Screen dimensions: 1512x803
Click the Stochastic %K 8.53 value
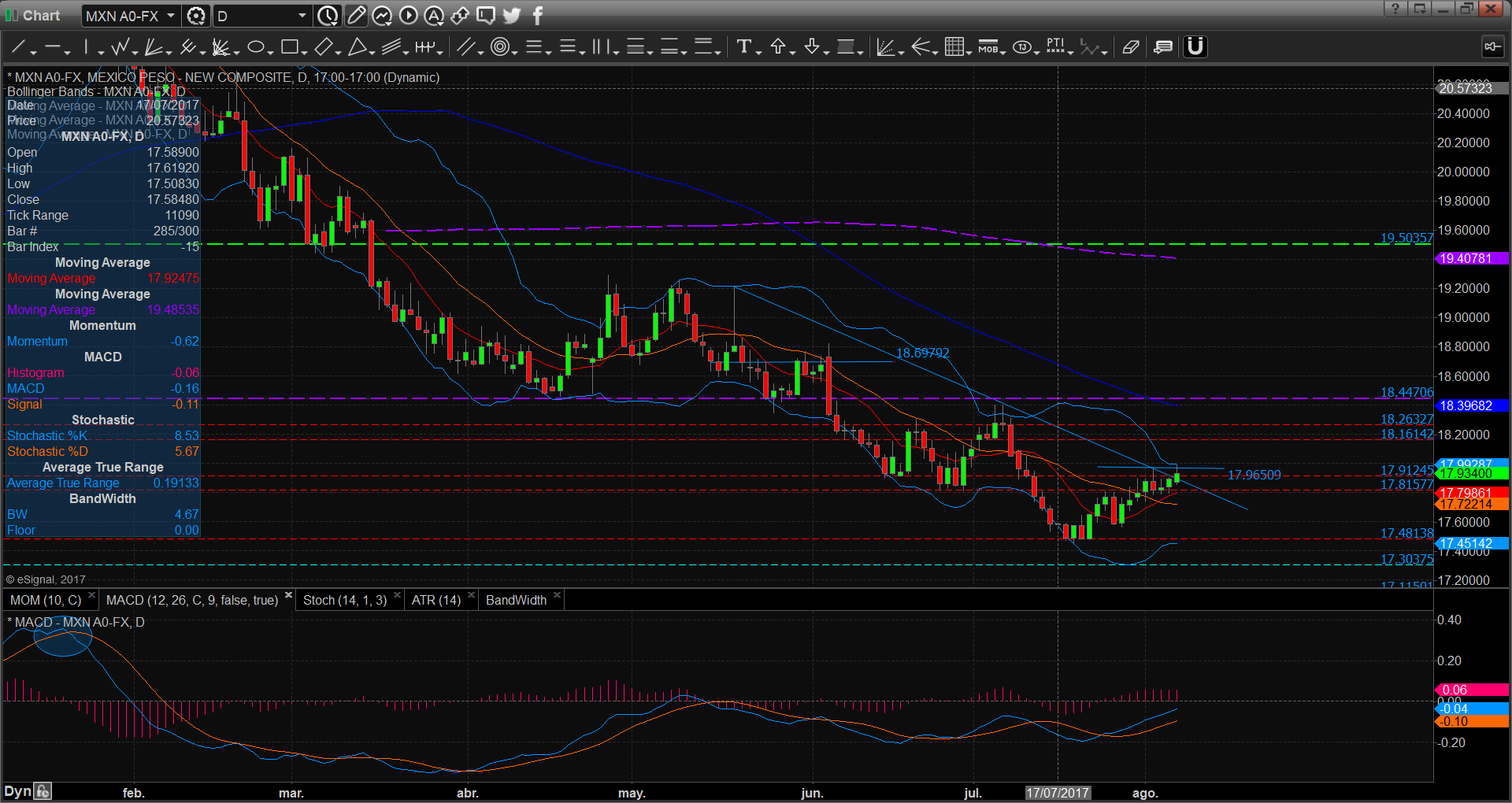coord(187,436)
